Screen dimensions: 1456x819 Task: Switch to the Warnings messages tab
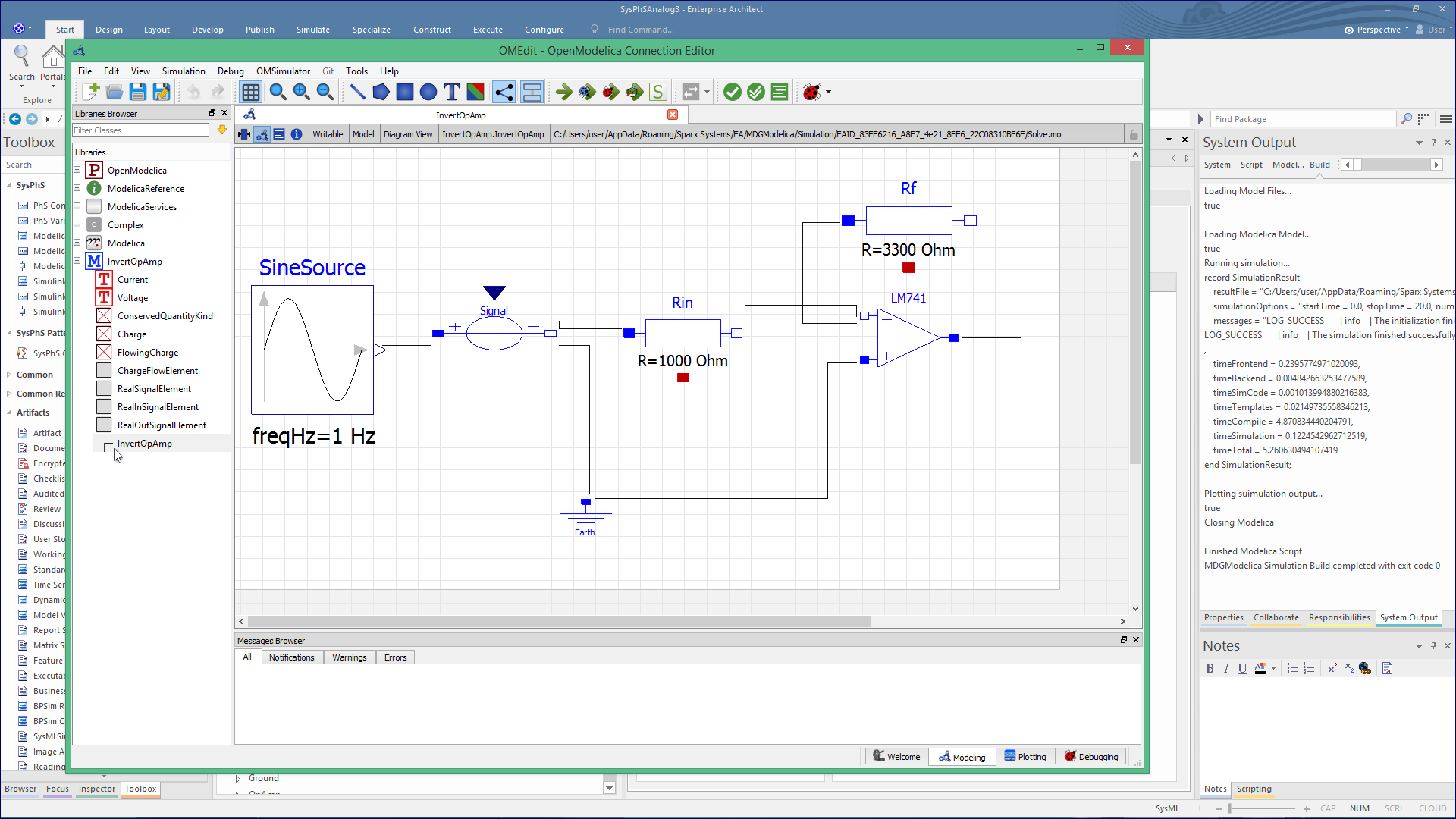tap(349, 657)
